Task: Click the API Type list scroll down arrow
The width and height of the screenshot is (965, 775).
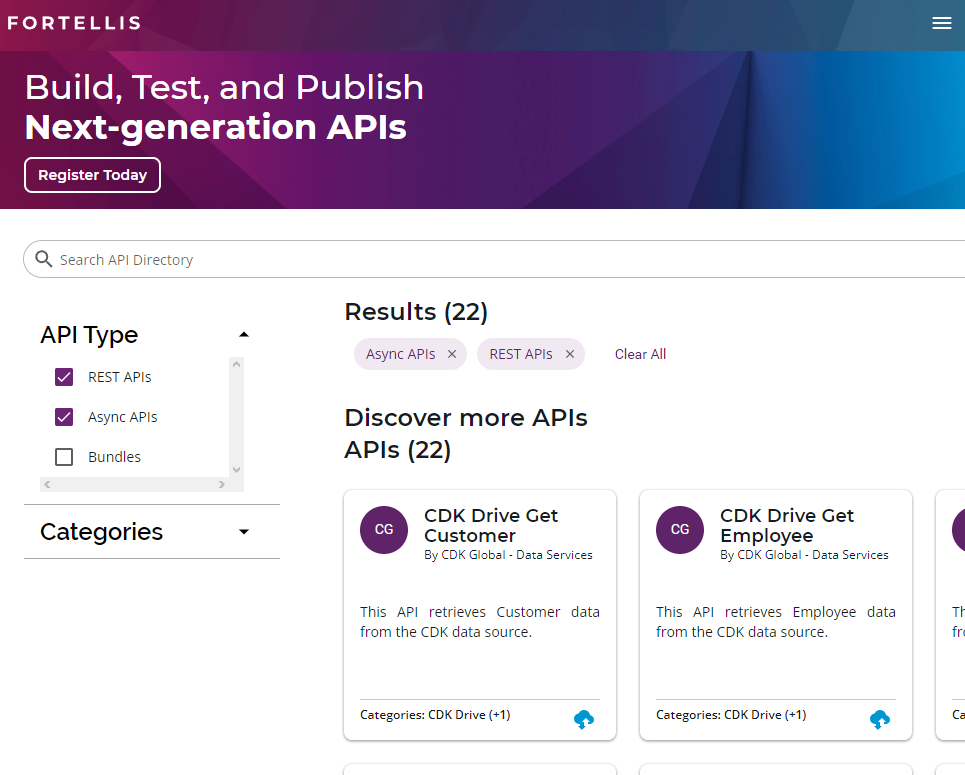Action: tap(236, 470)
